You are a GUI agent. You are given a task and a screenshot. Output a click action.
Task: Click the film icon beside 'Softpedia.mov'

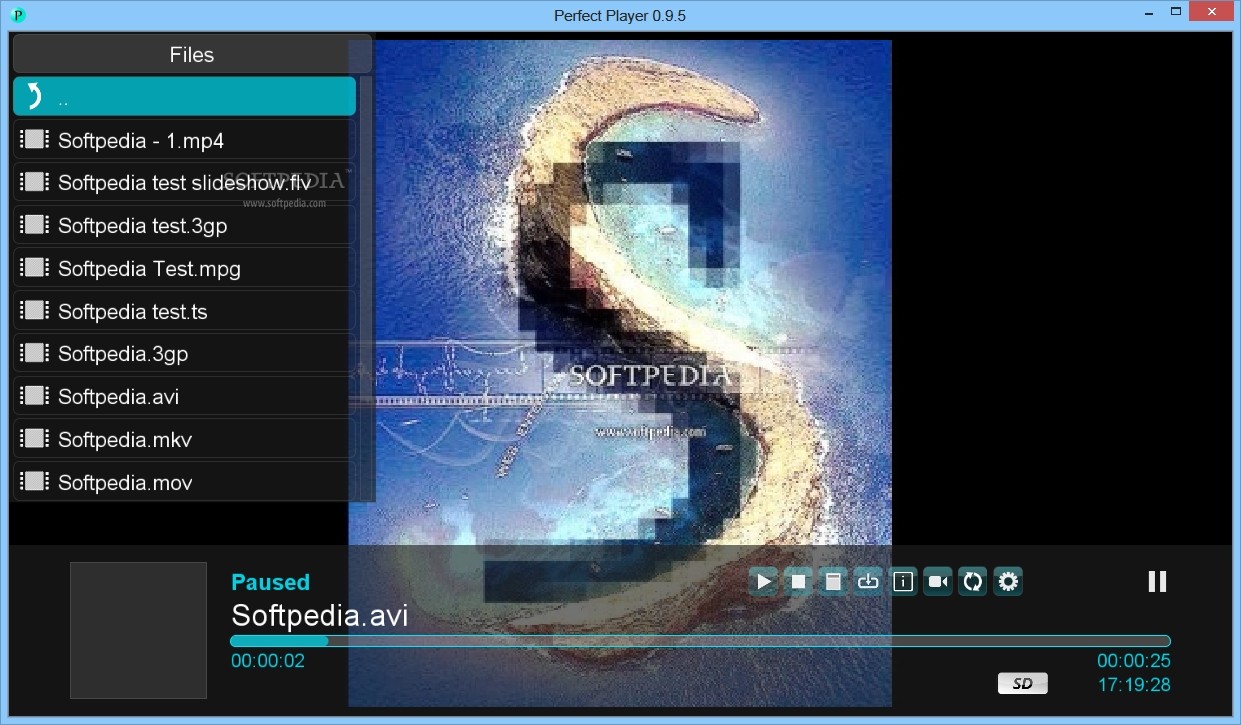[35, 482]
